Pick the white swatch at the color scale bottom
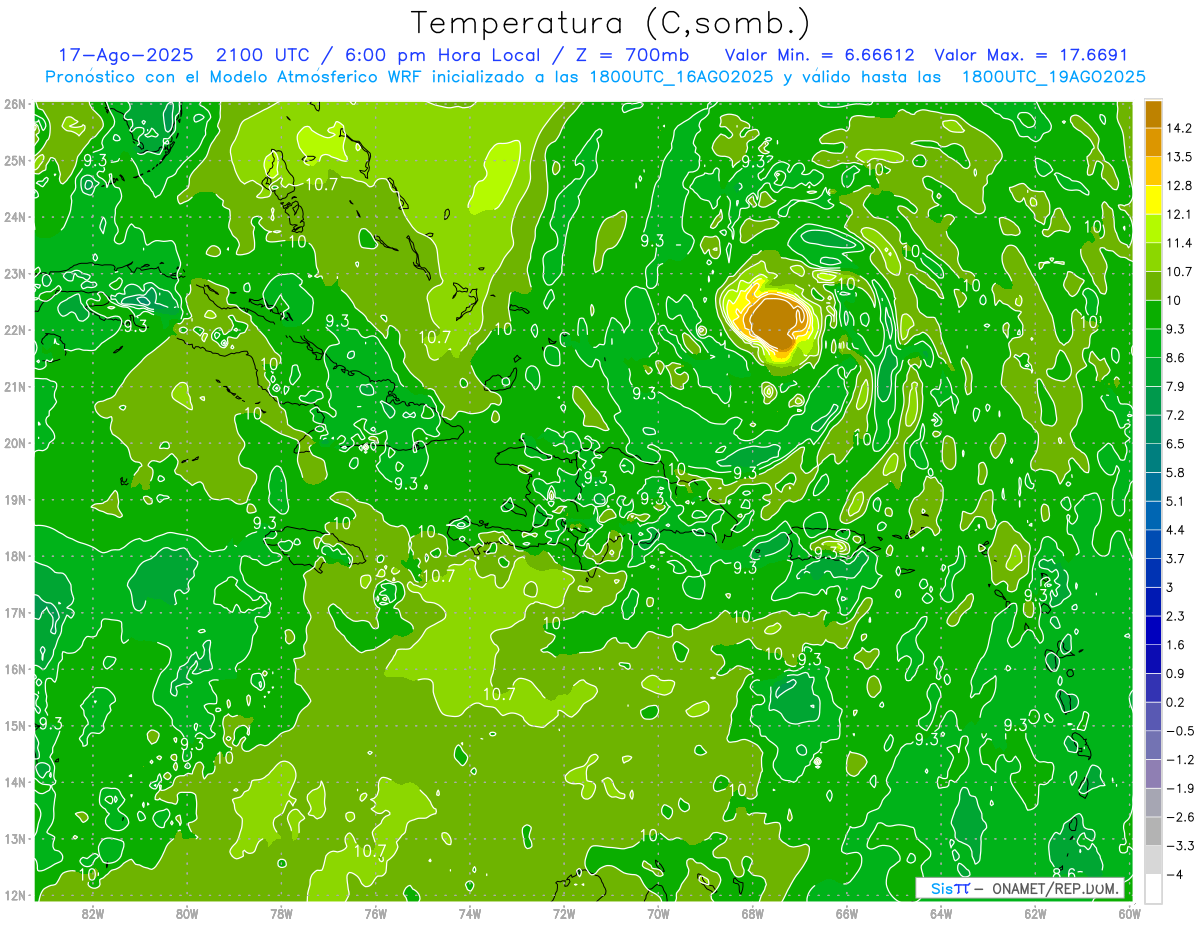Viewport: 1200px width, 927px height. (1153, 887)
